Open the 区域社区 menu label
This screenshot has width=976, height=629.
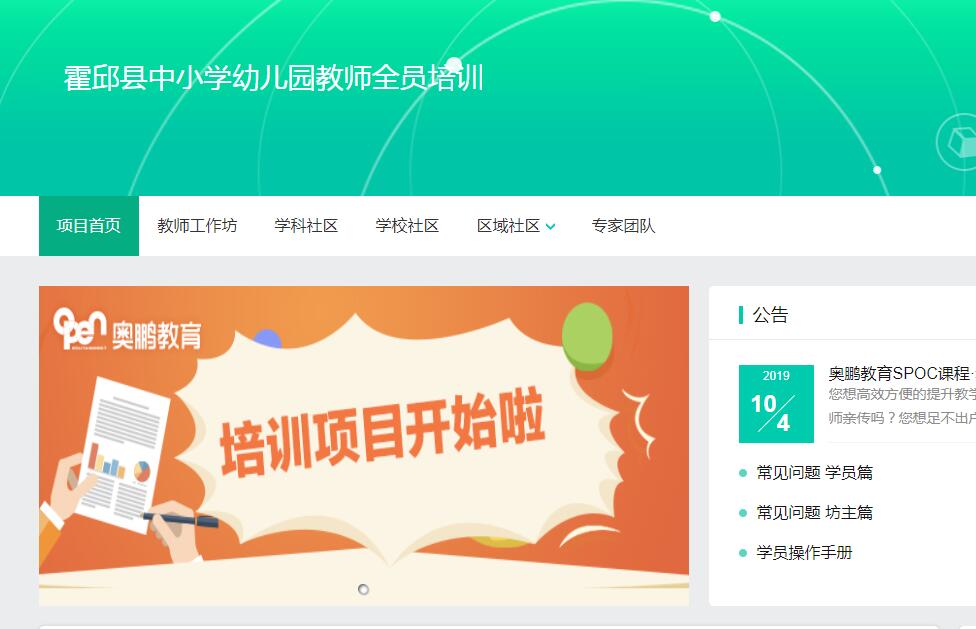point(508,226)
